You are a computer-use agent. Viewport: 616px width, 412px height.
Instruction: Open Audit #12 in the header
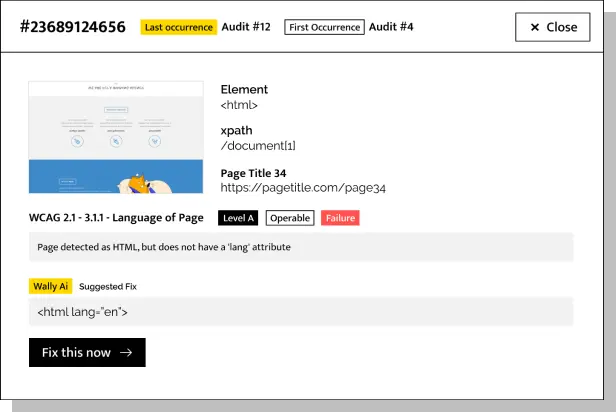[247, 27]
